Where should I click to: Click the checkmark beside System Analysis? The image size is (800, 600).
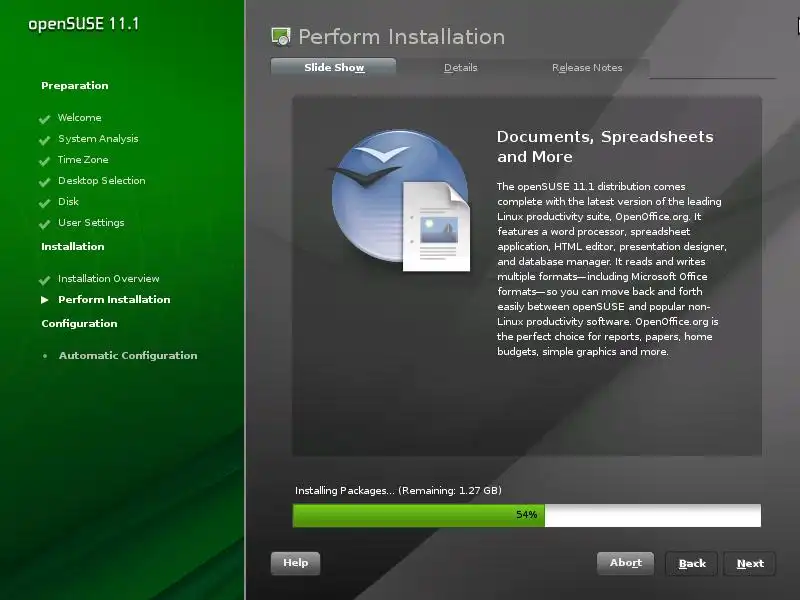(x=44, y=140)
